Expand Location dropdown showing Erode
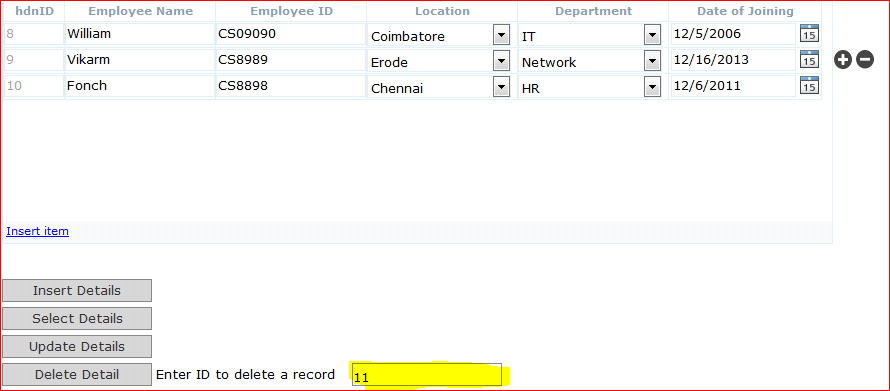 point(501,62)
